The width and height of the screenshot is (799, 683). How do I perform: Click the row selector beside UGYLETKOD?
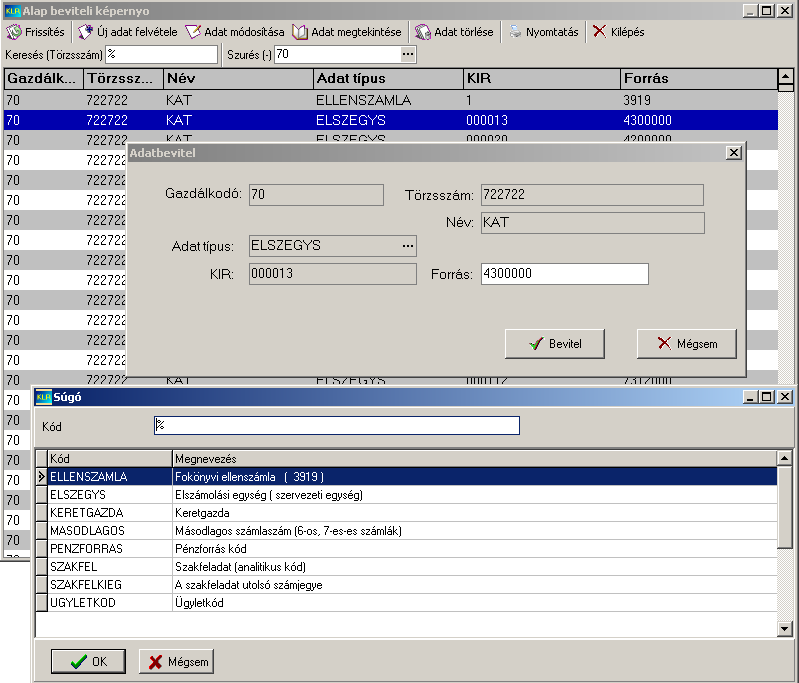click(42, 602)
